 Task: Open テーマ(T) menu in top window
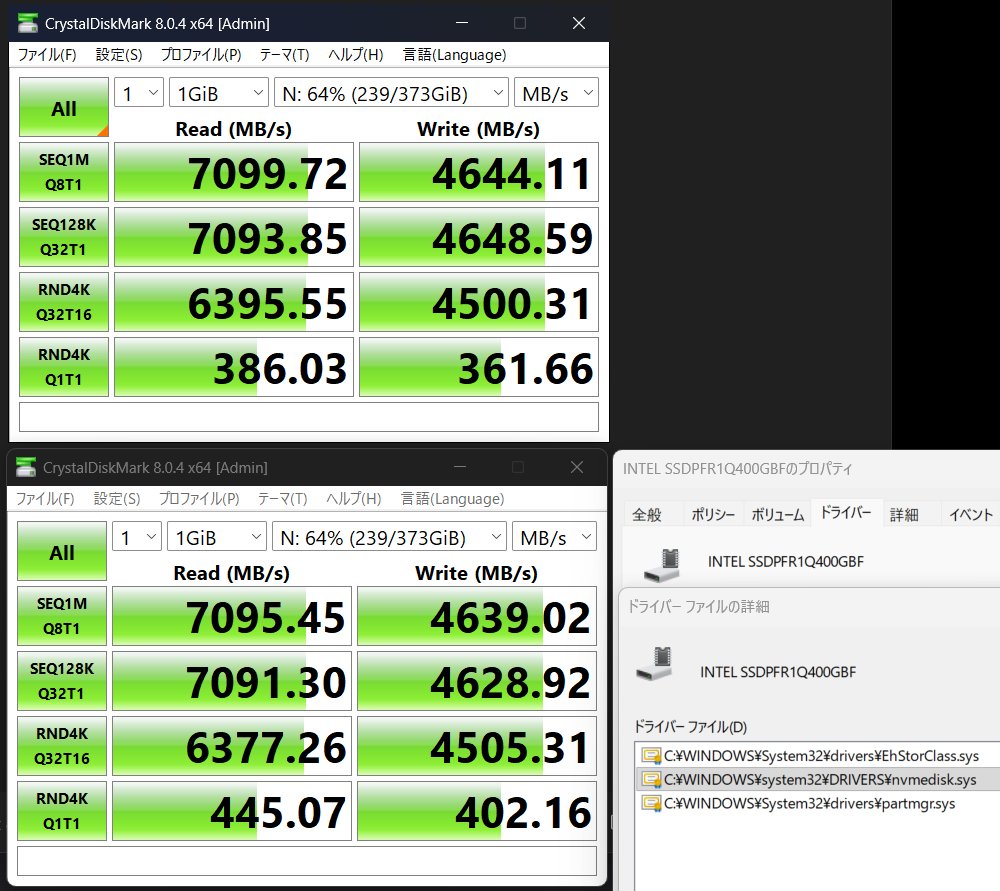coord(284,55)
